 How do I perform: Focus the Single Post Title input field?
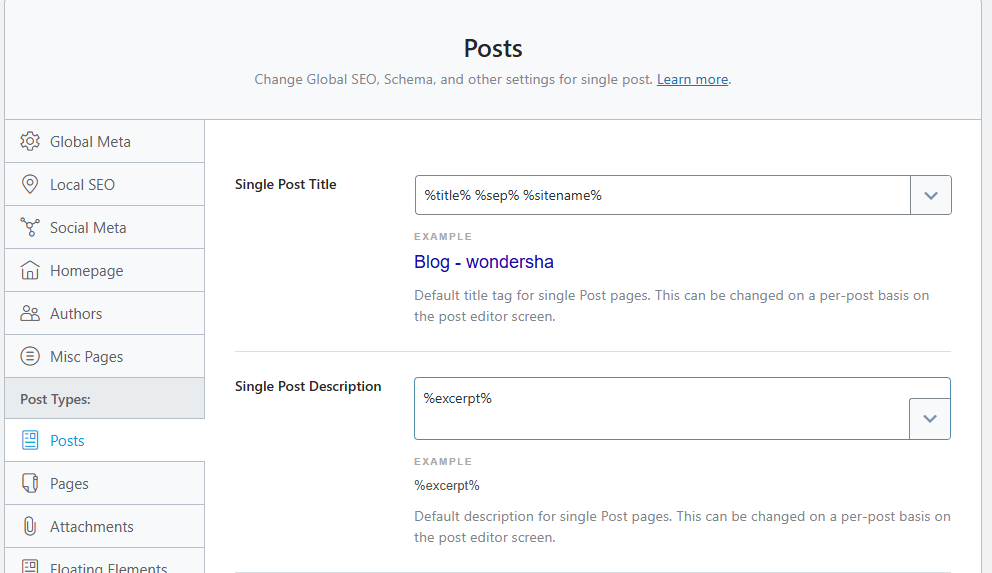tap(662, 195)
